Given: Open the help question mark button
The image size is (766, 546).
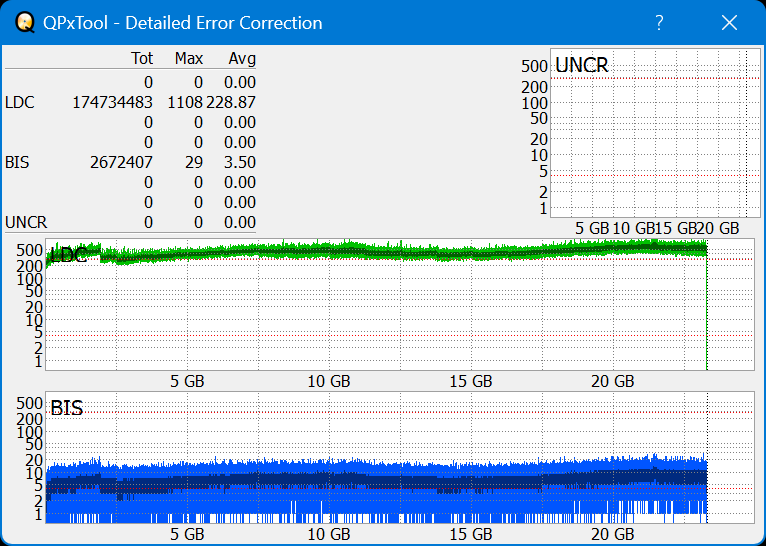Looking at the screenshot, I should (659, 22).
